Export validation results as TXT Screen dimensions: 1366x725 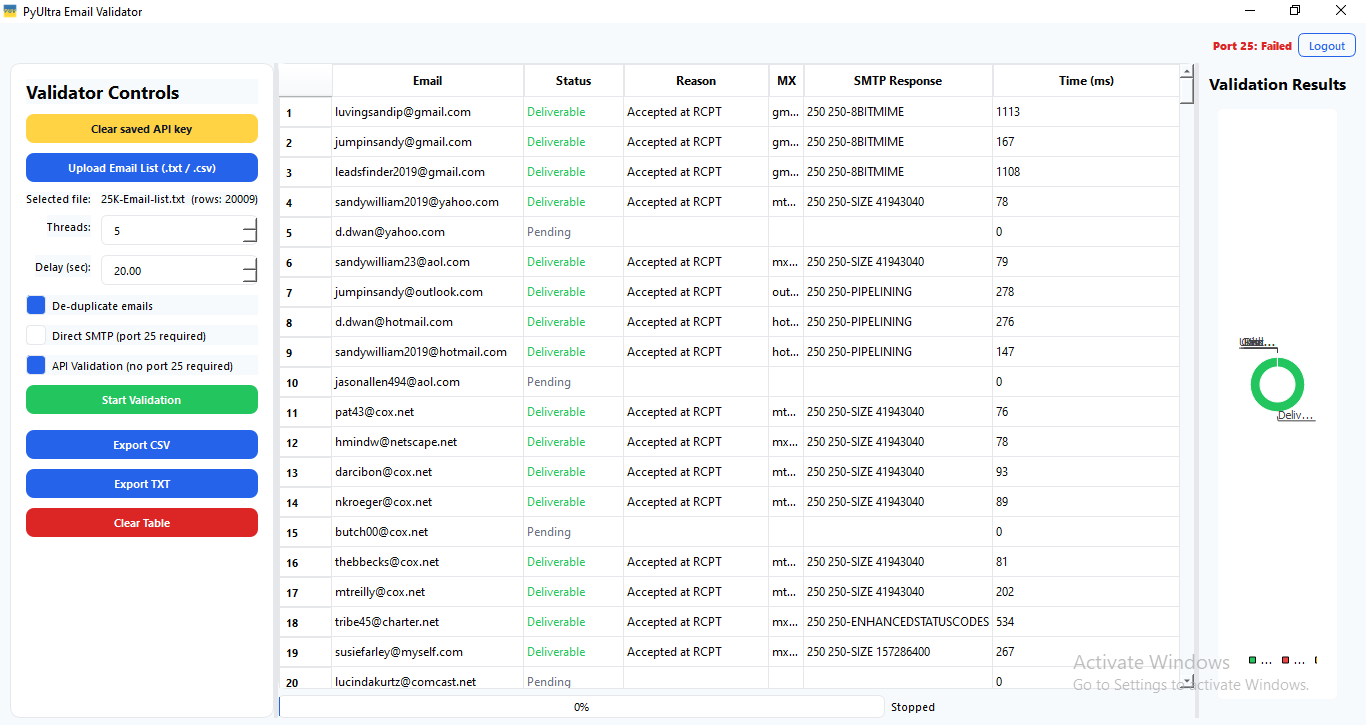point(141,483)
